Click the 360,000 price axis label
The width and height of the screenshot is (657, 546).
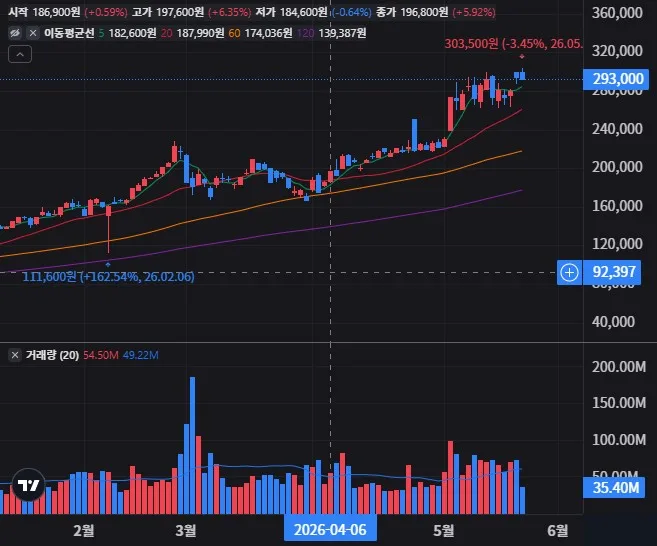[x=617, y=13]
